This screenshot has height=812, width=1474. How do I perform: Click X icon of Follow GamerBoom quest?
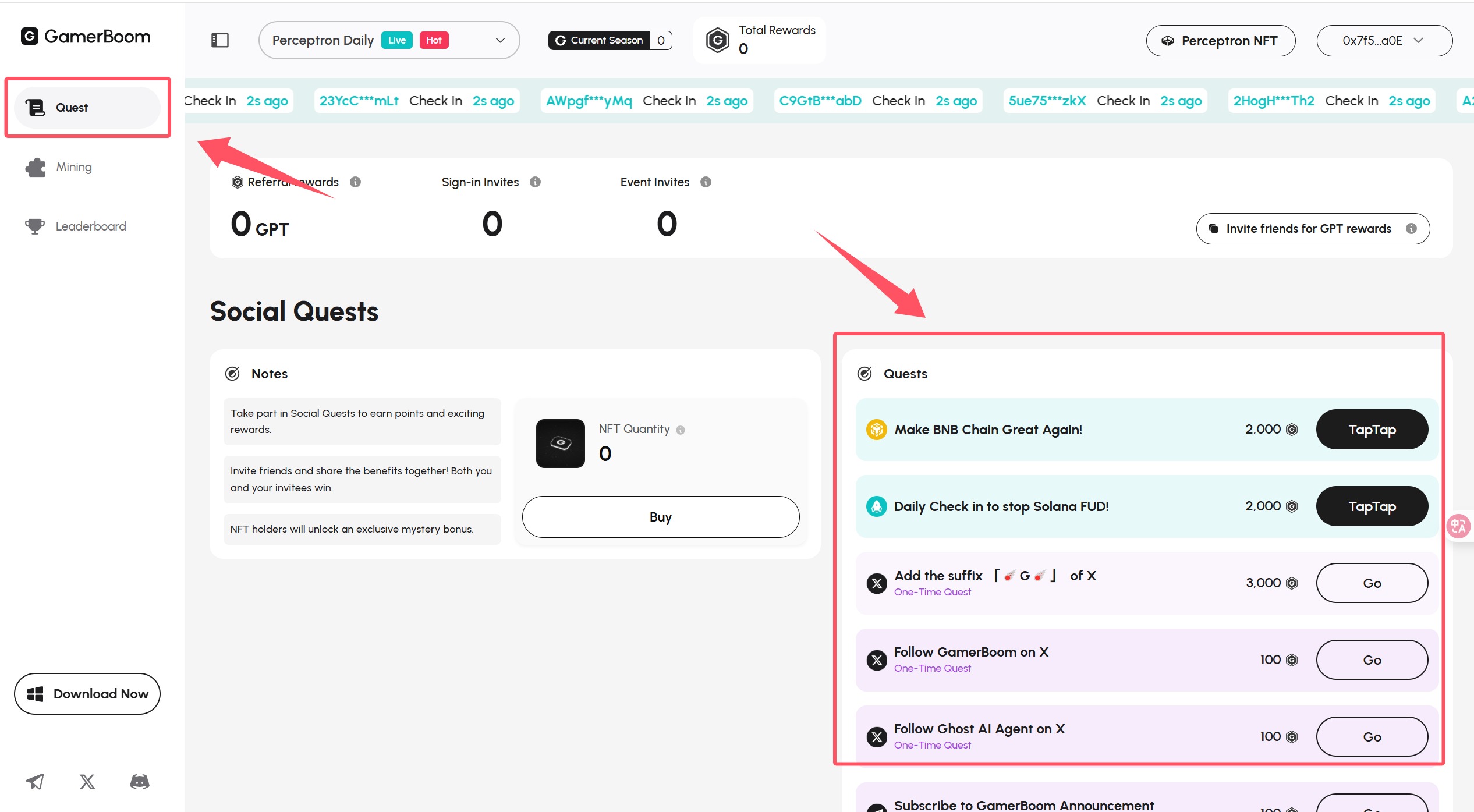pos(876,660)
